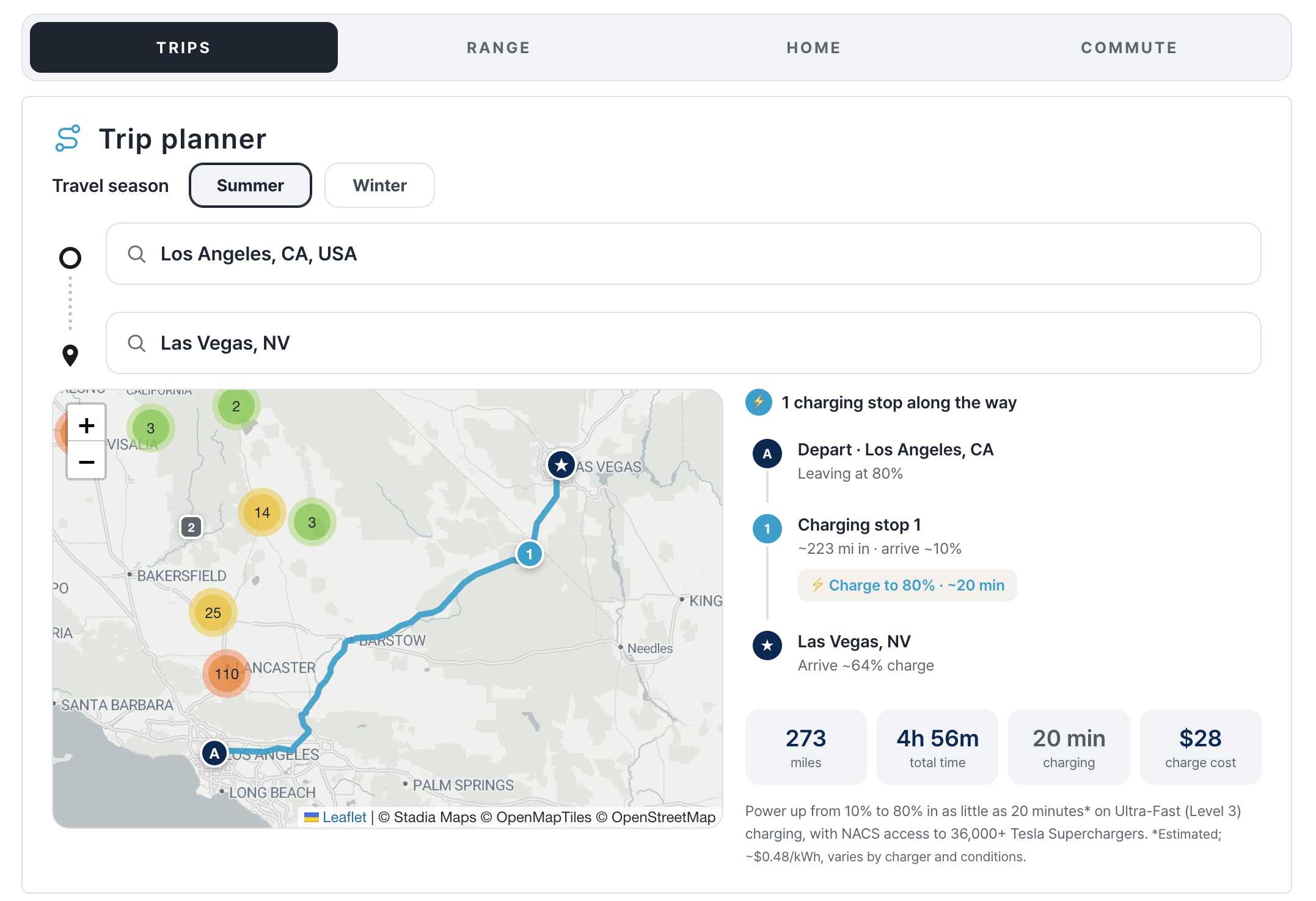Viewport: 1316px width, 901px height.
Task: Click the search icon in destination field
Action: click(x=137, y=343)
